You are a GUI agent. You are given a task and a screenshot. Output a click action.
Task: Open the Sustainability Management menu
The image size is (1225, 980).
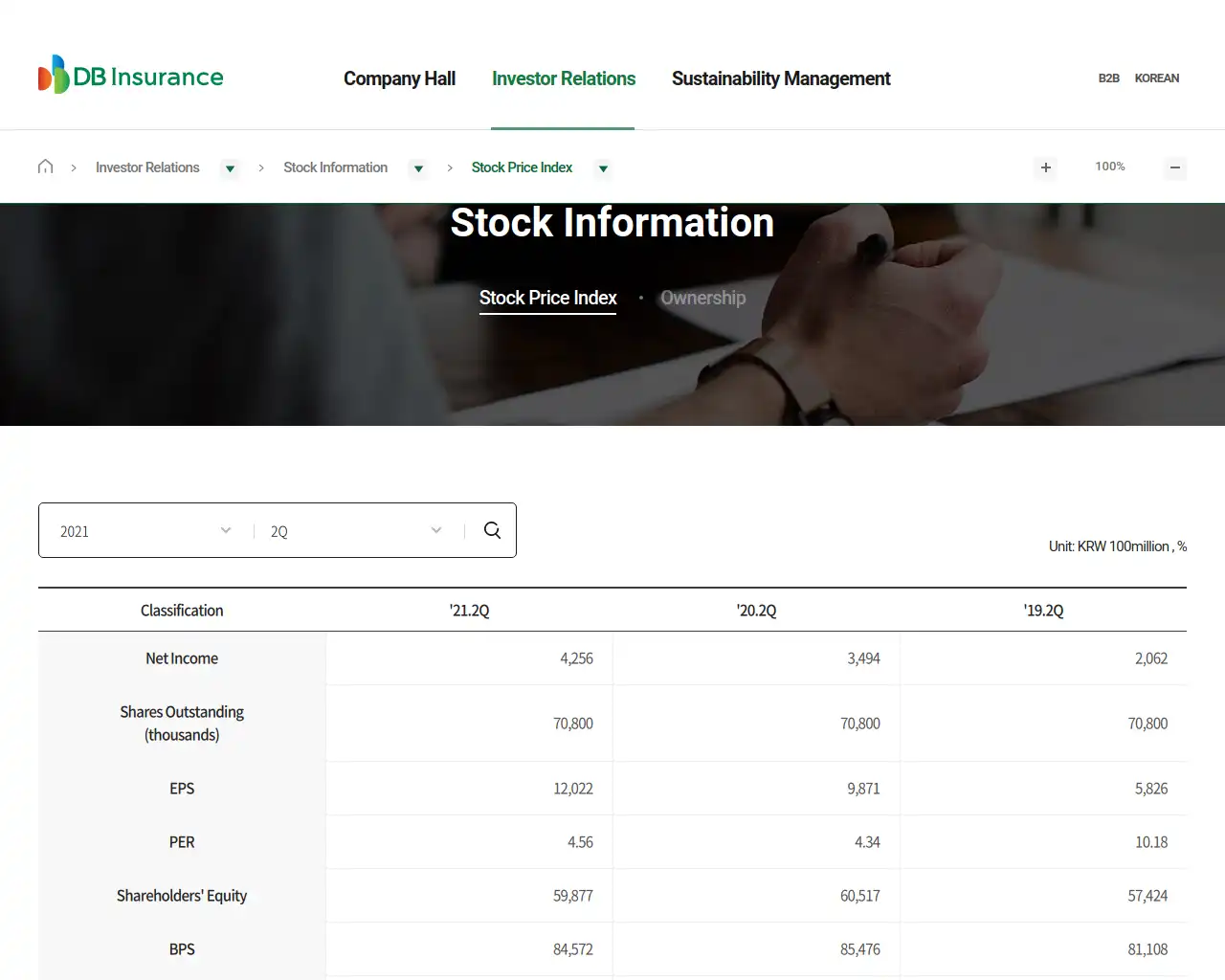coord(781,78)
